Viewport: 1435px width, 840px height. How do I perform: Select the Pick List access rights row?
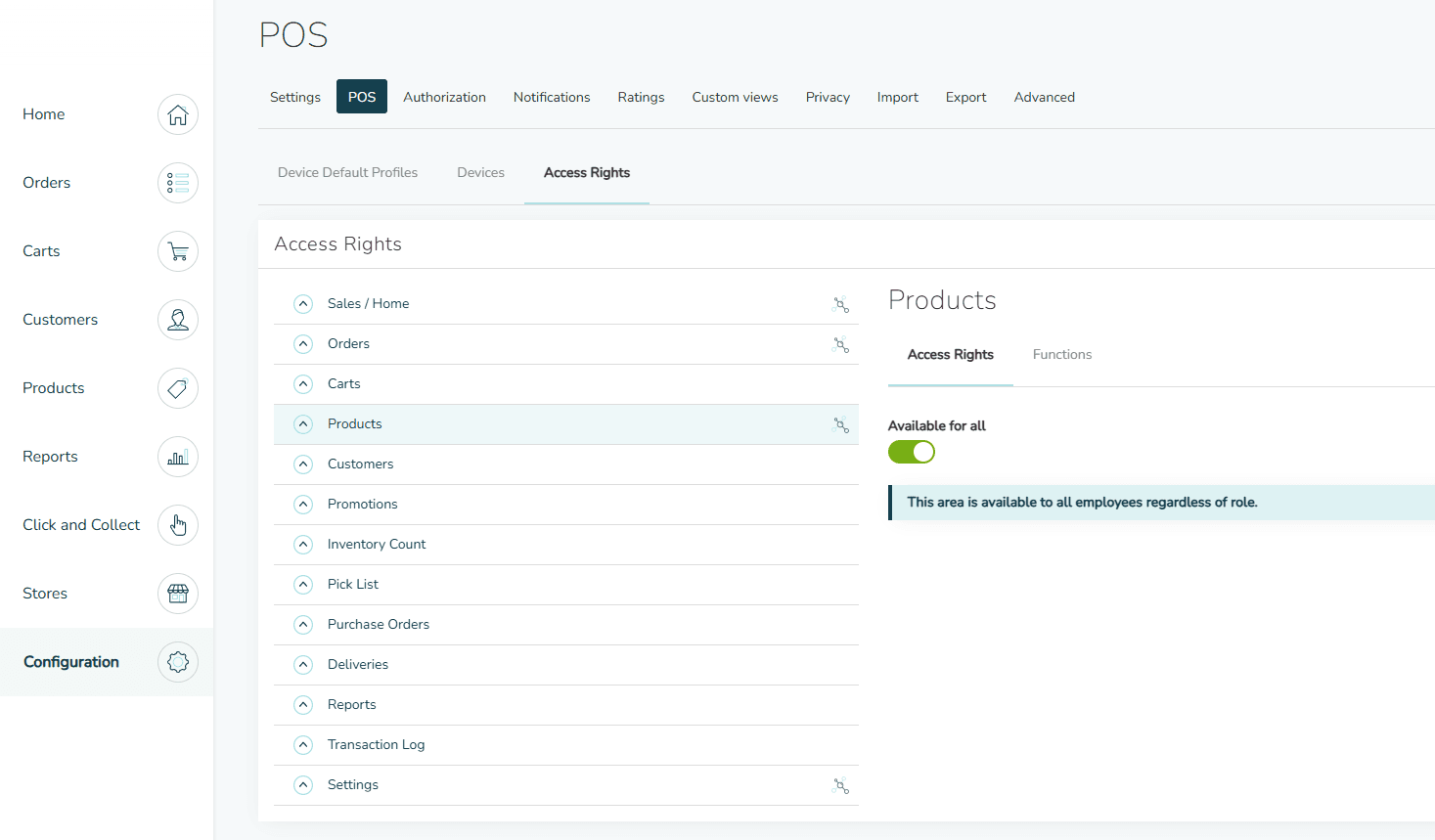566,585
